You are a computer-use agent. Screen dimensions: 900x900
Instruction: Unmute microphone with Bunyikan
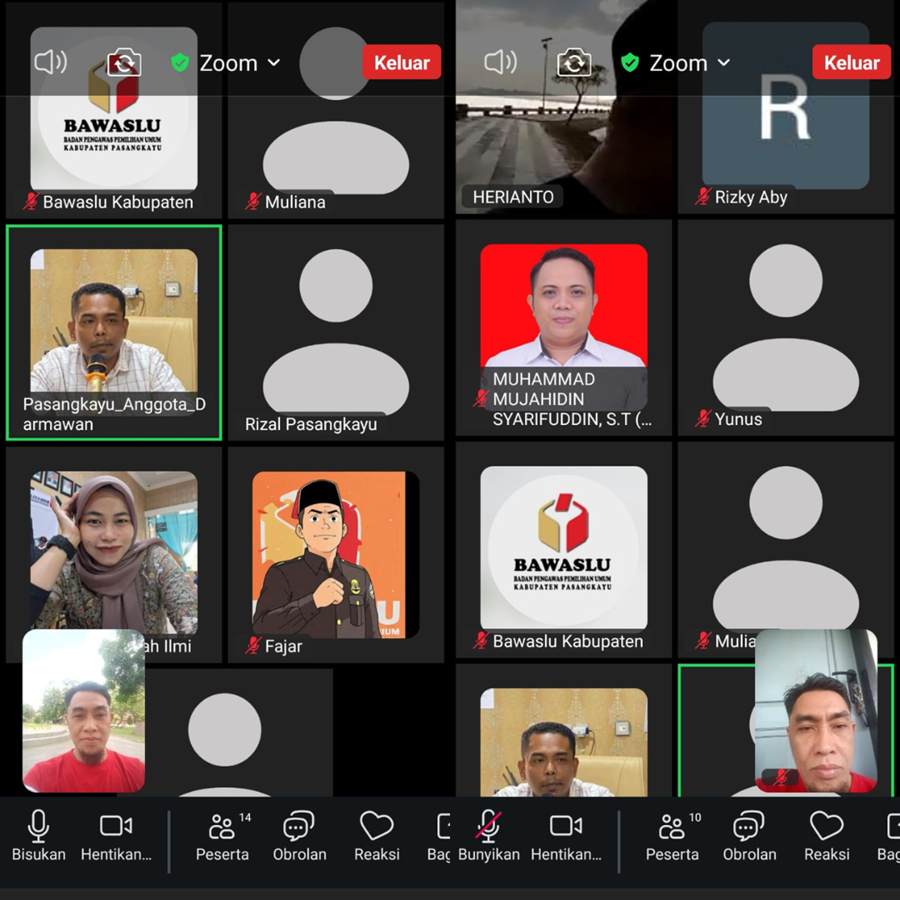488,836
